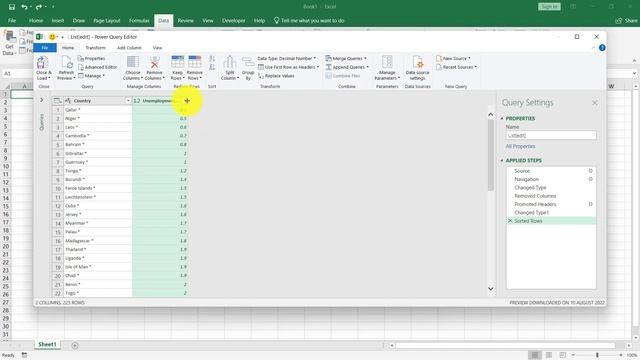
Task: Select the Unemployment column header
Action: click(160, 100)
